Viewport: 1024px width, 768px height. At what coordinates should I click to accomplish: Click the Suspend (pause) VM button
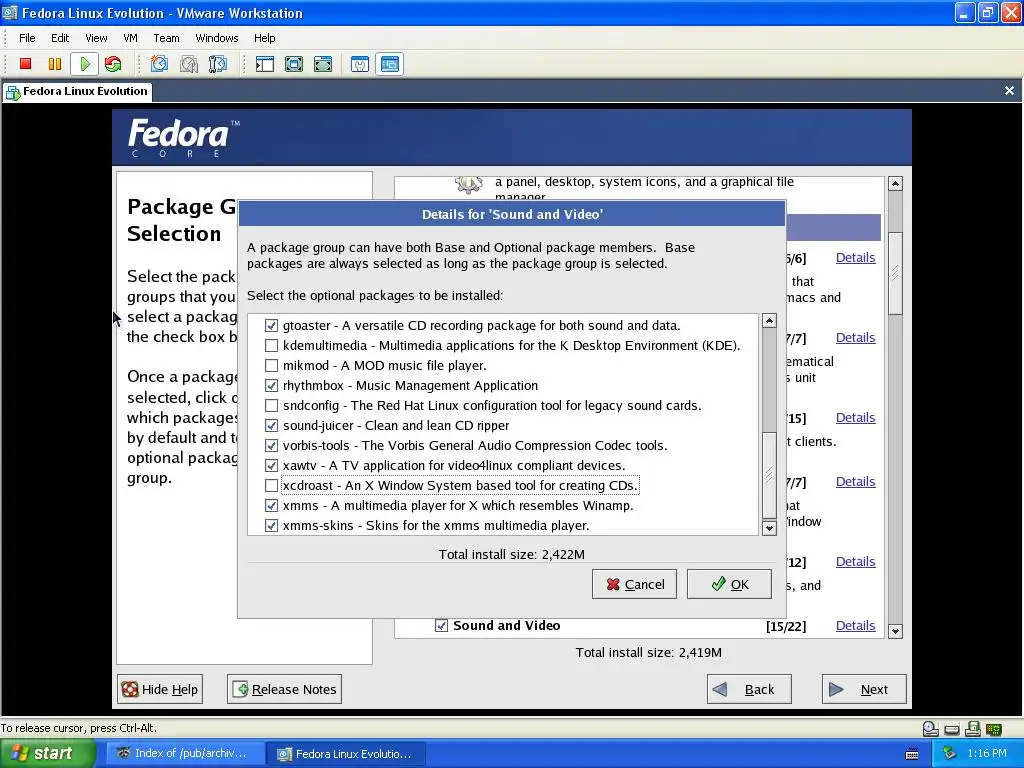[x=55, y=64]
